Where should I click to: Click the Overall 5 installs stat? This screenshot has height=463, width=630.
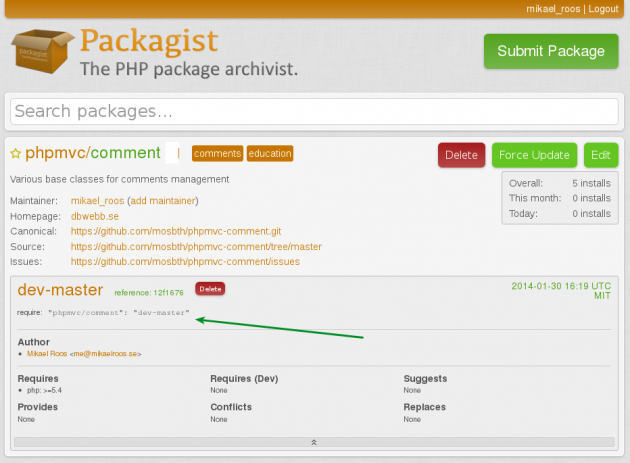tap(560, 183)
